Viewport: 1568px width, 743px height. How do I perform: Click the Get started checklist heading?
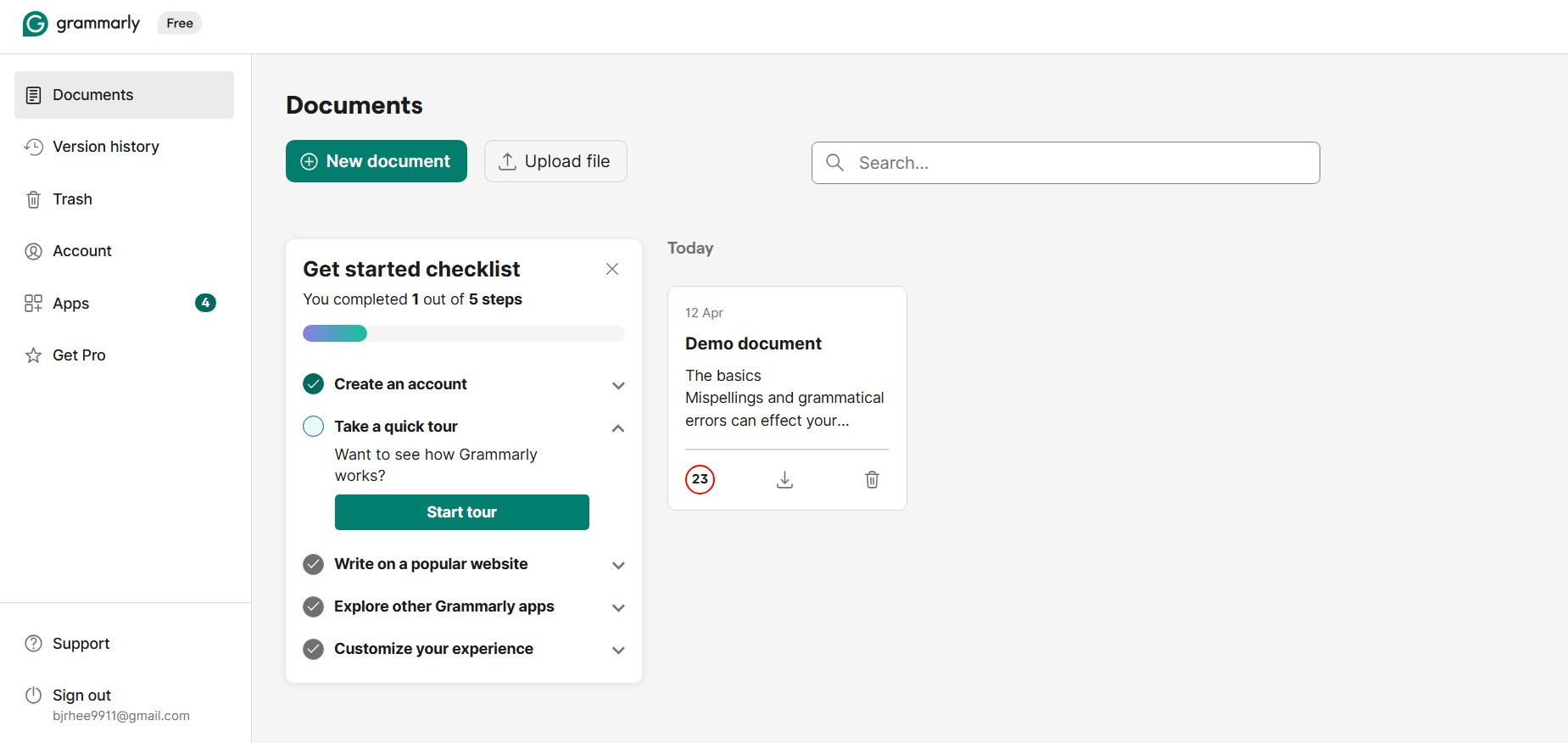coord(411,269)
